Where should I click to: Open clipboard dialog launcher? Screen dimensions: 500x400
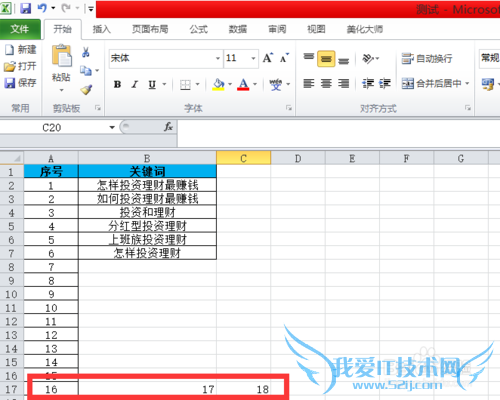(x=98, y=108)
